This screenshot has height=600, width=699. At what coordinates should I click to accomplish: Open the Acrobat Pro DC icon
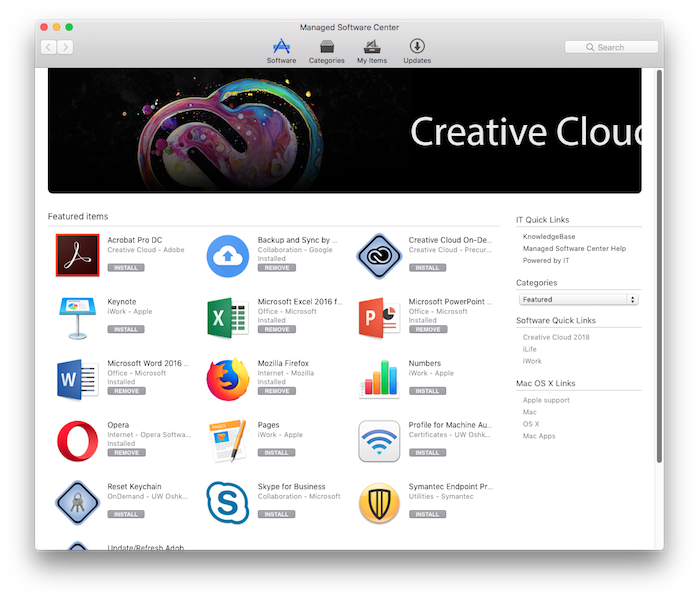[x=78, y=255]
